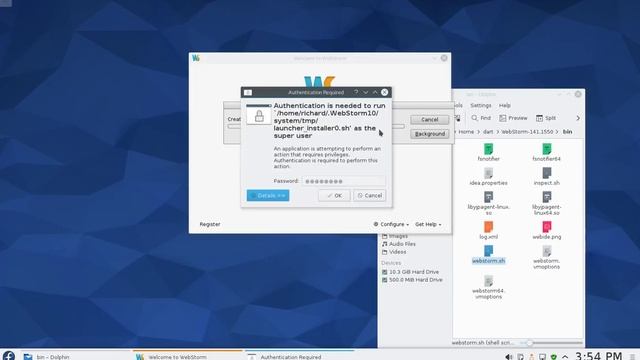Select the log.xml file icon
The height and width of the screenshot is (360, 640).
tap(489, 227)
